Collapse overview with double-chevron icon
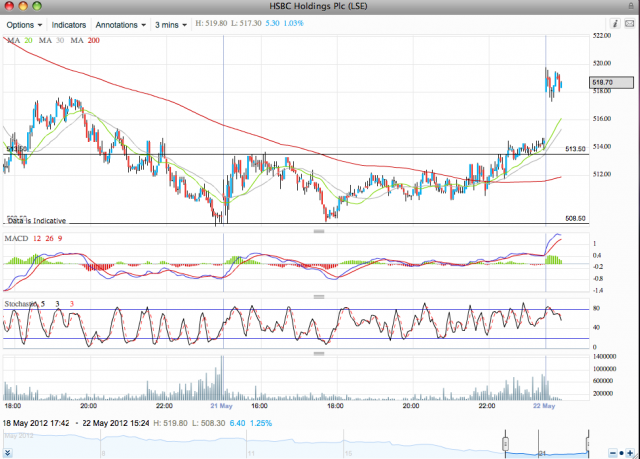 pyautogui.click(x=8, y=452)
